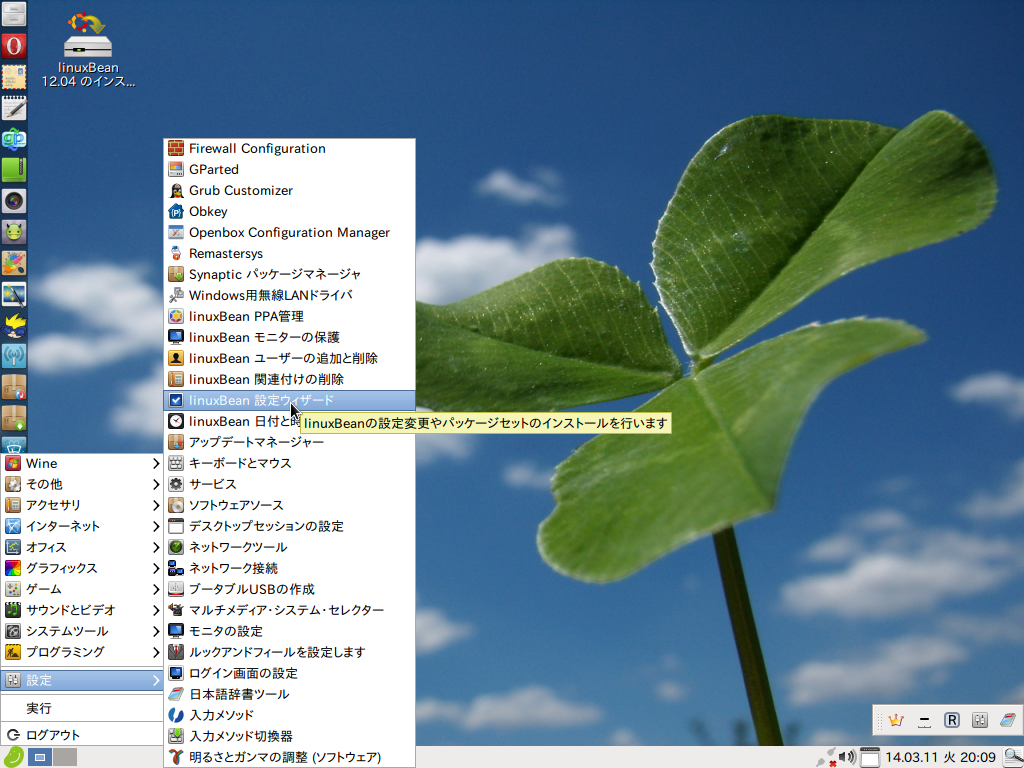Click the Synaptic package manager icon

tap(176, 274)
